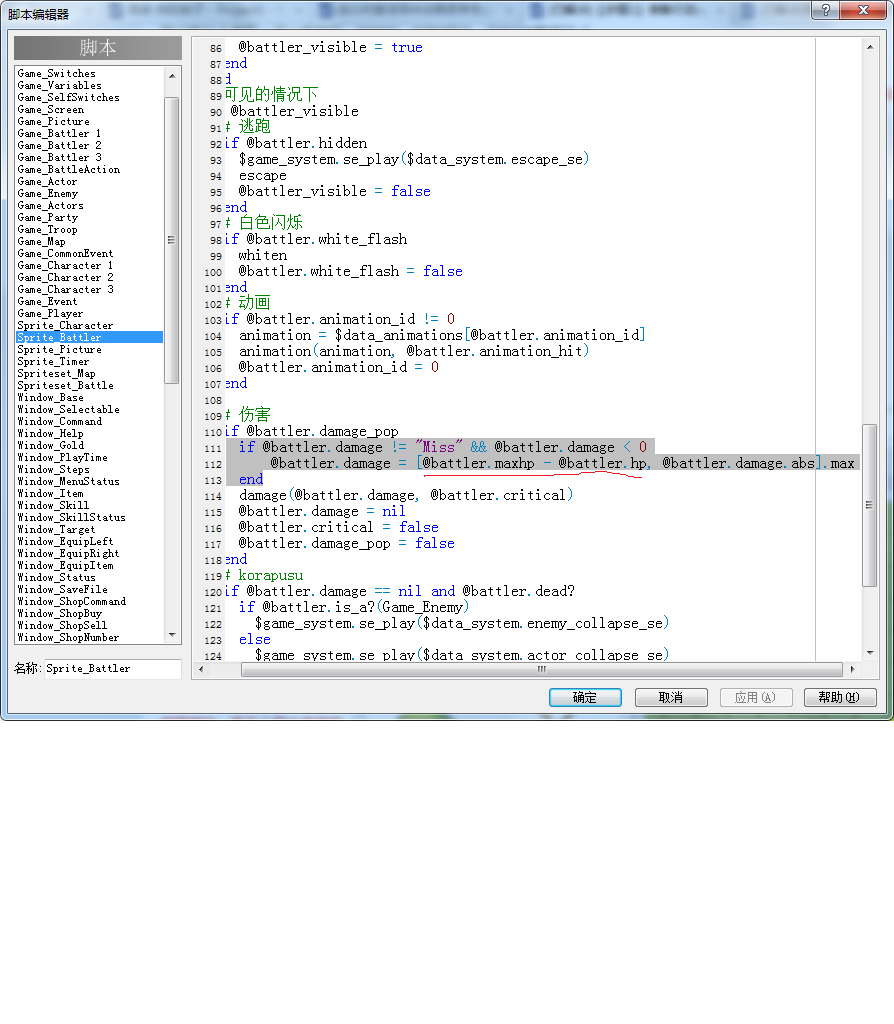894x1024 pixels.
Task: Click the 确定 button
Action: pos(585,697)
